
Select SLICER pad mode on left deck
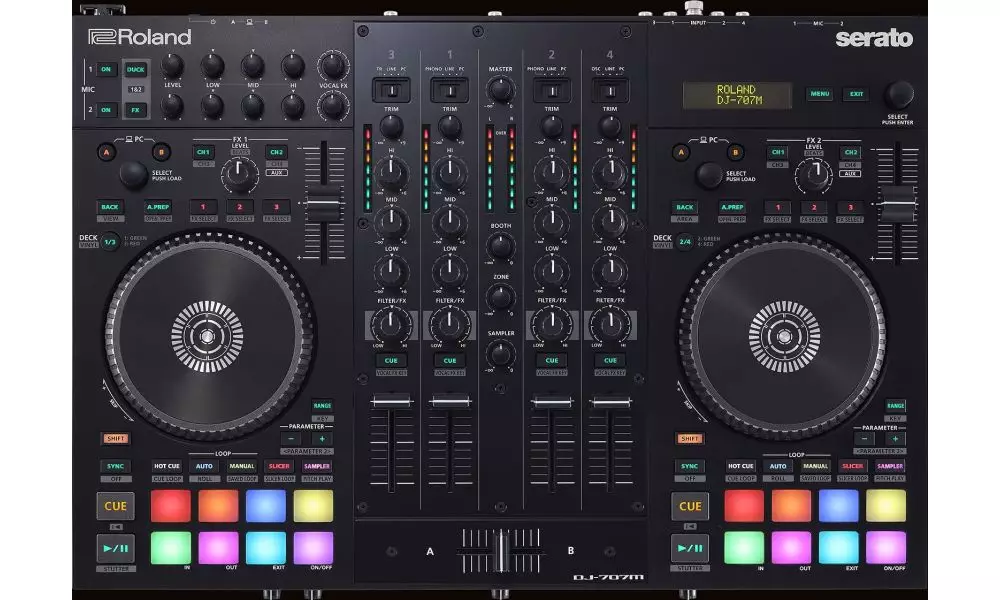[279, 466]
